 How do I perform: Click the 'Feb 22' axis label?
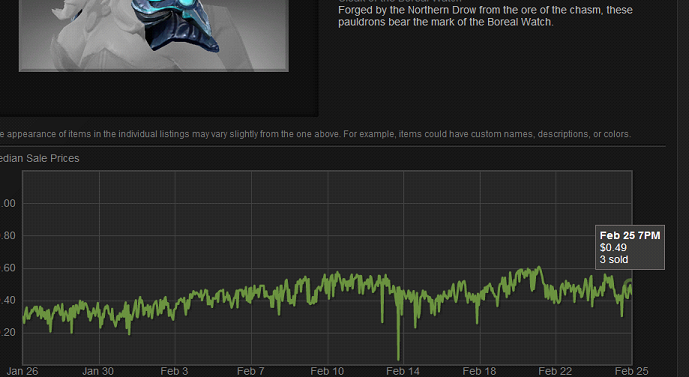click(x=555, y=371)
